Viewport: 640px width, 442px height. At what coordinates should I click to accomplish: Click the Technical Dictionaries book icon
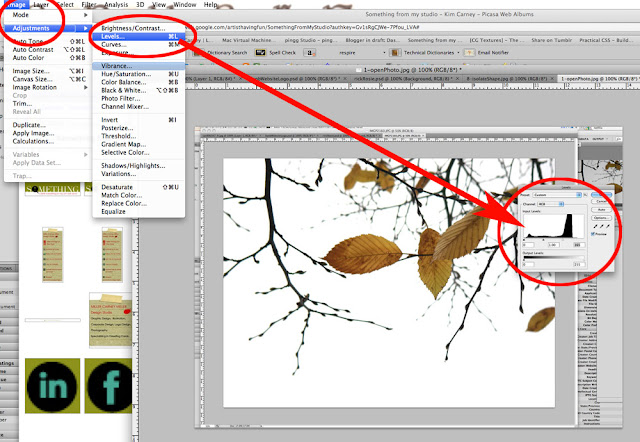click(x=395, y=53)
